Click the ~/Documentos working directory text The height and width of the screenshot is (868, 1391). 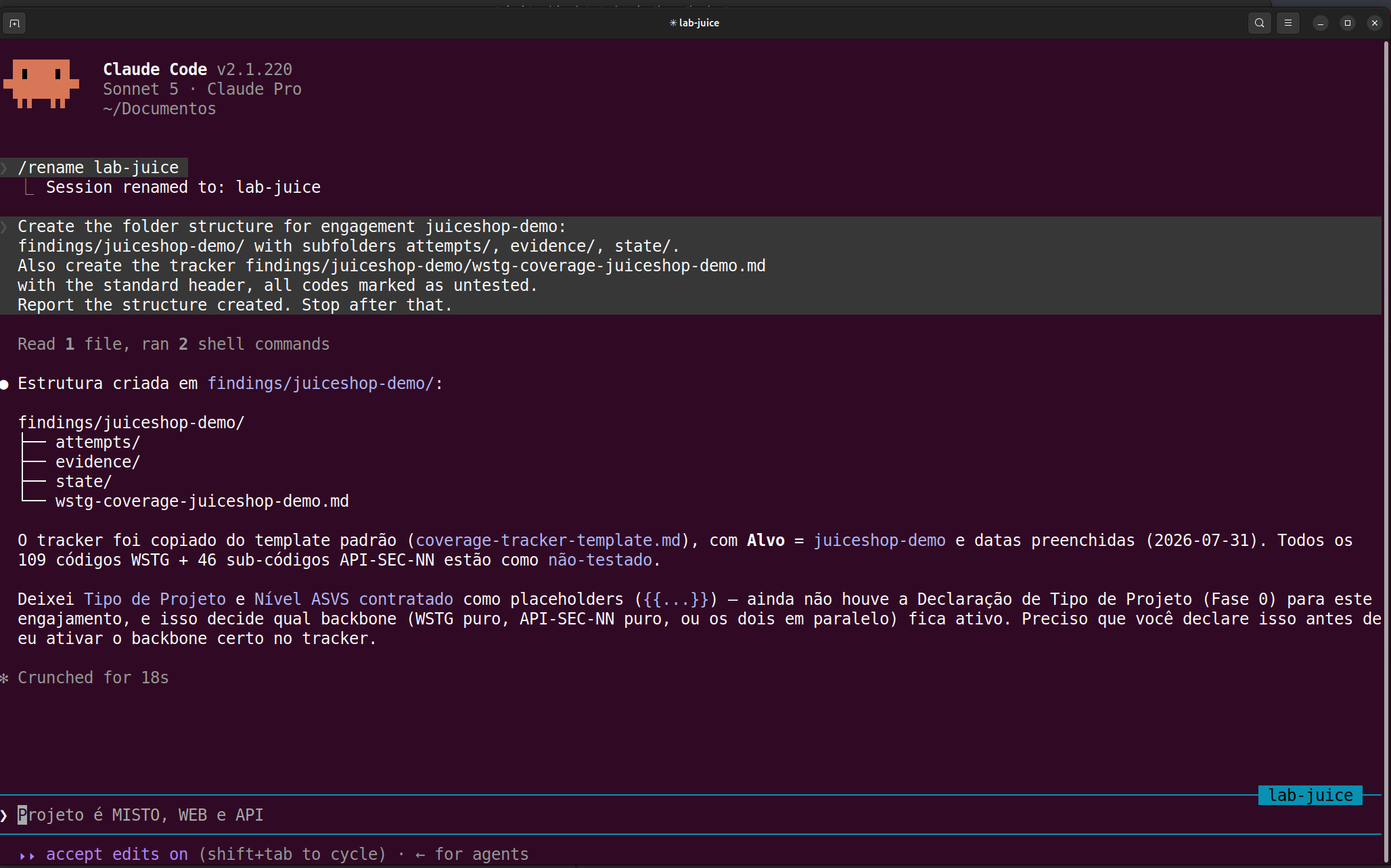(160, 109)
